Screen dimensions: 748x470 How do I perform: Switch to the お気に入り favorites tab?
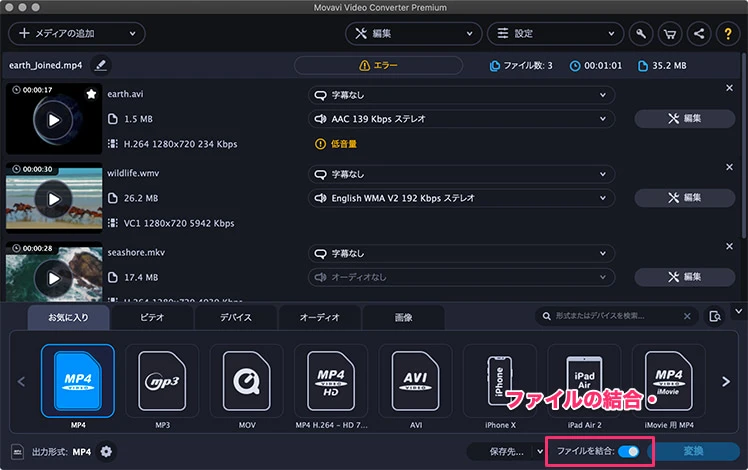(x=68, y=317)
